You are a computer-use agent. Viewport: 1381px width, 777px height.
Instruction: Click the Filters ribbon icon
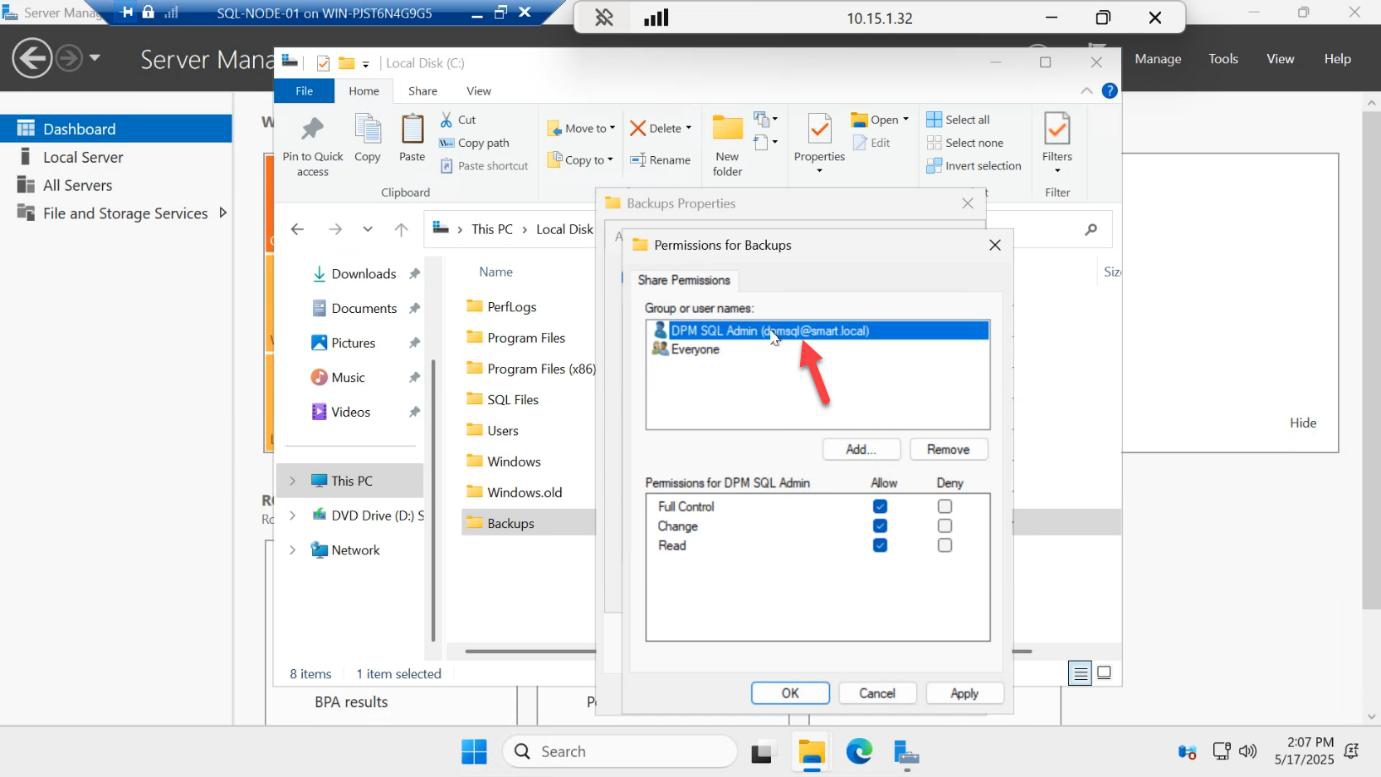coord(1057,129)
